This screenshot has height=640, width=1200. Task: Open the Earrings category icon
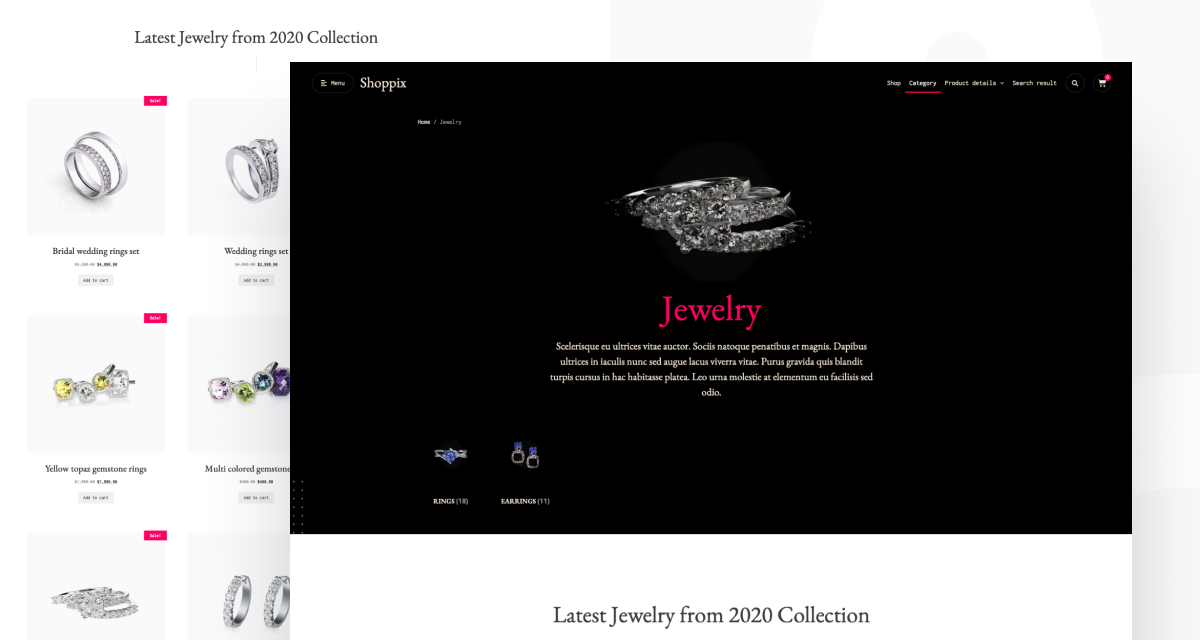click(525, 455)
